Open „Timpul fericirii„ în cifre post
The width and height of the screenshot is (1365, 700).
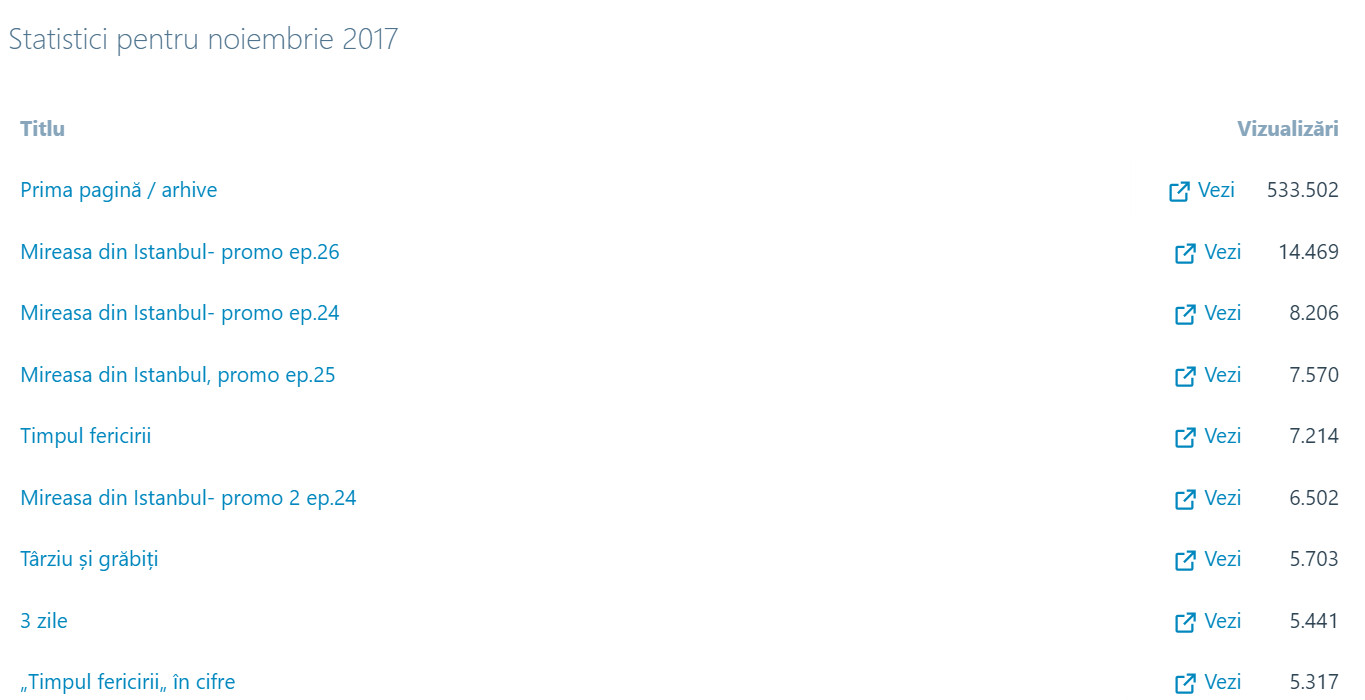(x=128, y=683)
